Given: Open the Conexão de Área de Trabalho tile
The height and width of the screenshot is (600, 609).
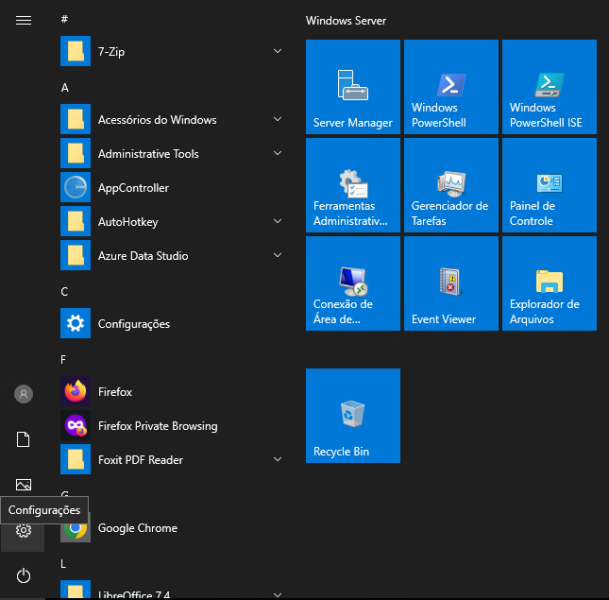Looking at the screenshot, I should 353,283.
